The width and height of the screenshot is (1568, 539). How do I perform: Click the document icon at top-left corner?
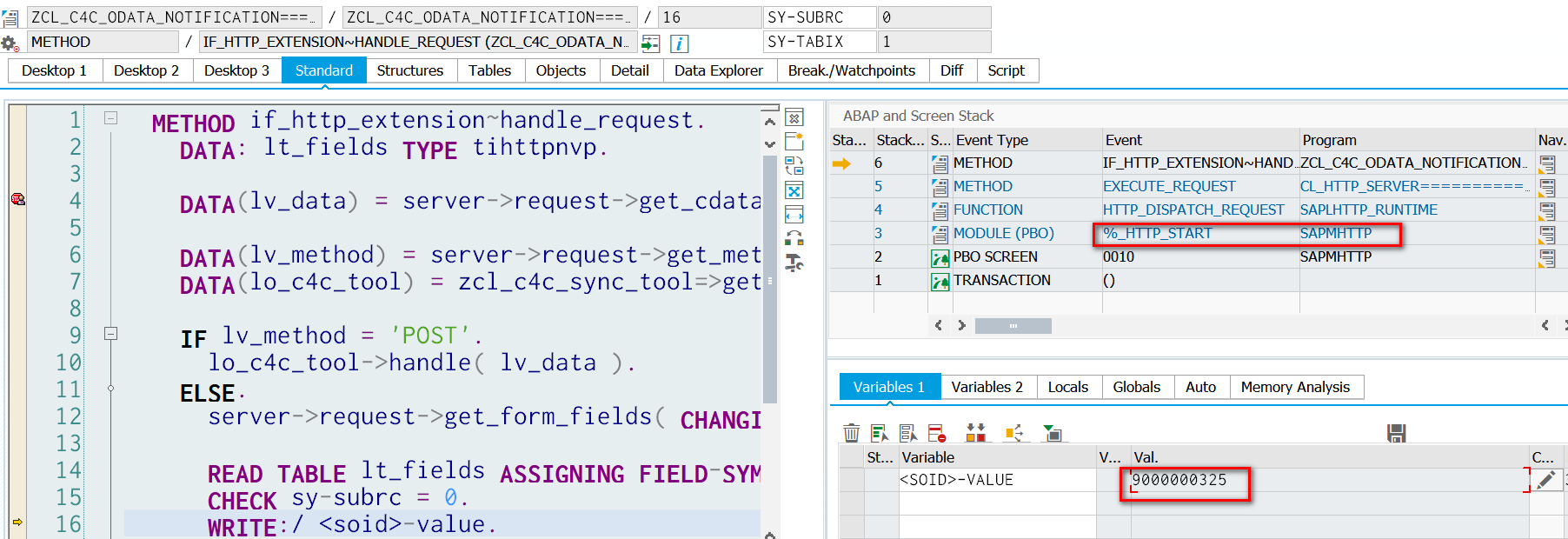click(x=10, y=17)
